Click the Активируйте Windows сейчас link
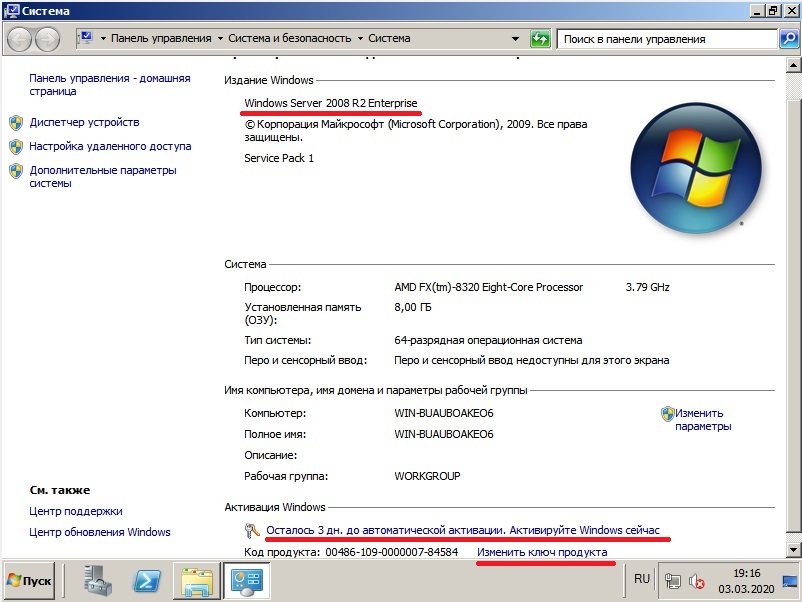The image size is (802, 602). pyautogui.click(x=585, y=530)
